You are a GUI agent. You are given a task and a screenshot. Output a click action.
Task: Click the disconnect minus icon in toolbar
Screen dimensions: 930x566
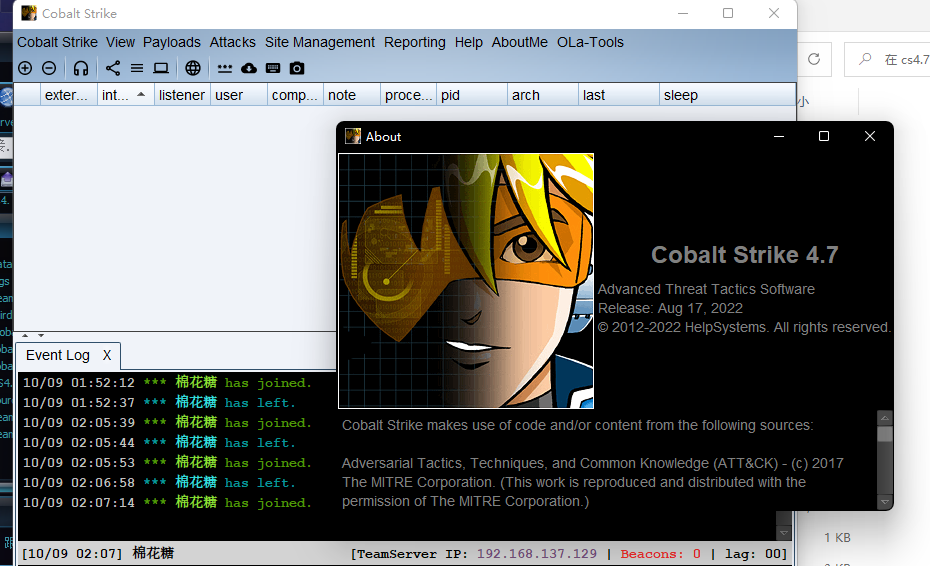[x=49, y=68]
